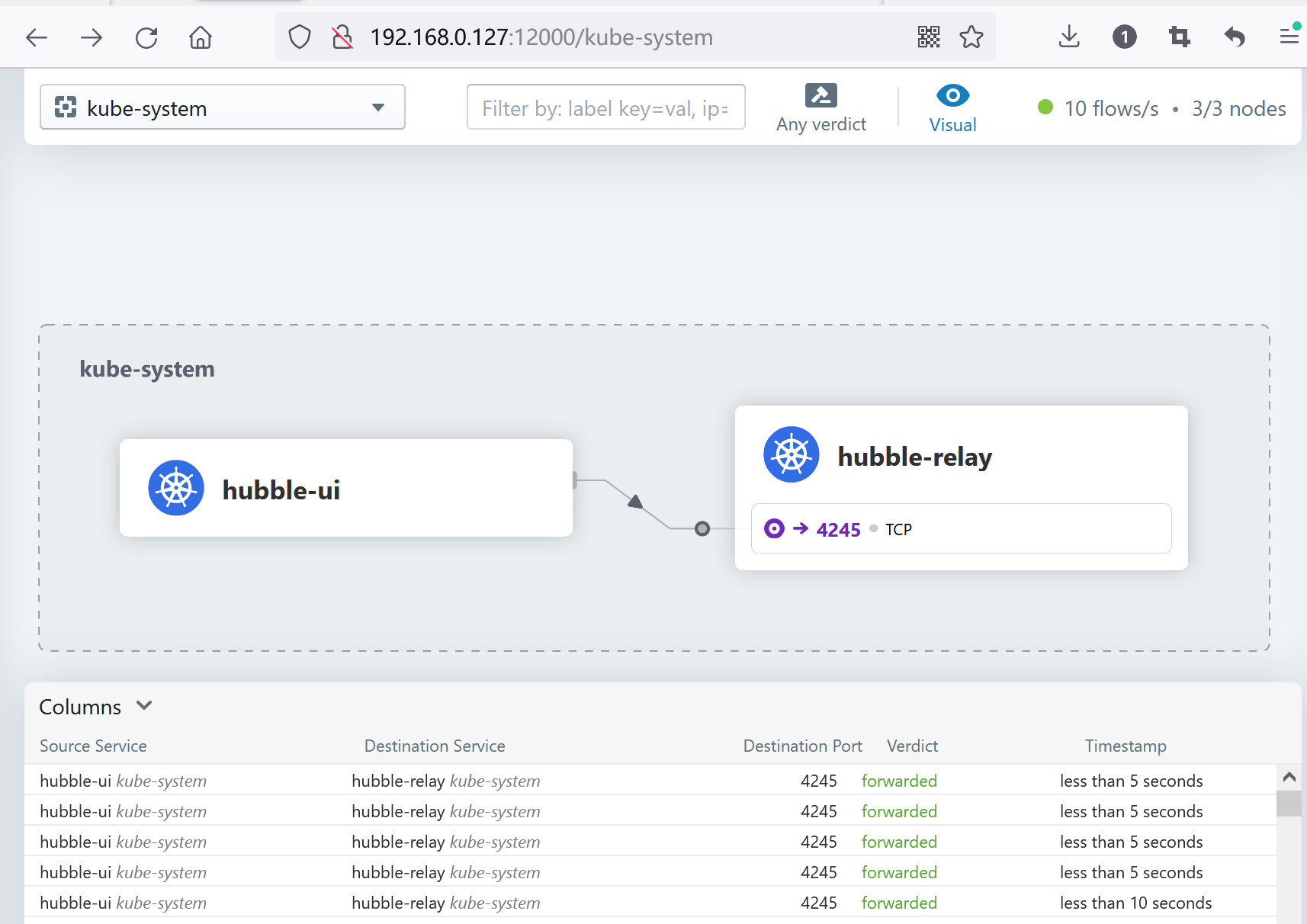Open the browser downloads icon

(1069, 37)
